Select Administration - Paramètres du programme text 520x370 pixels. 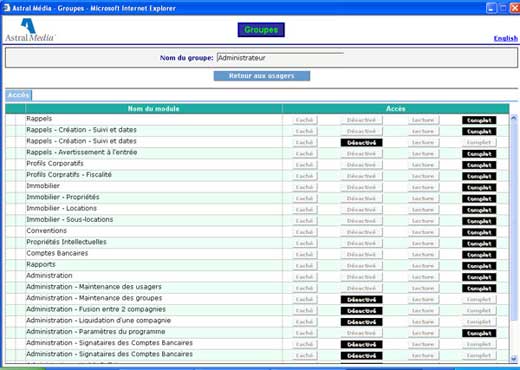click(96, 332)
